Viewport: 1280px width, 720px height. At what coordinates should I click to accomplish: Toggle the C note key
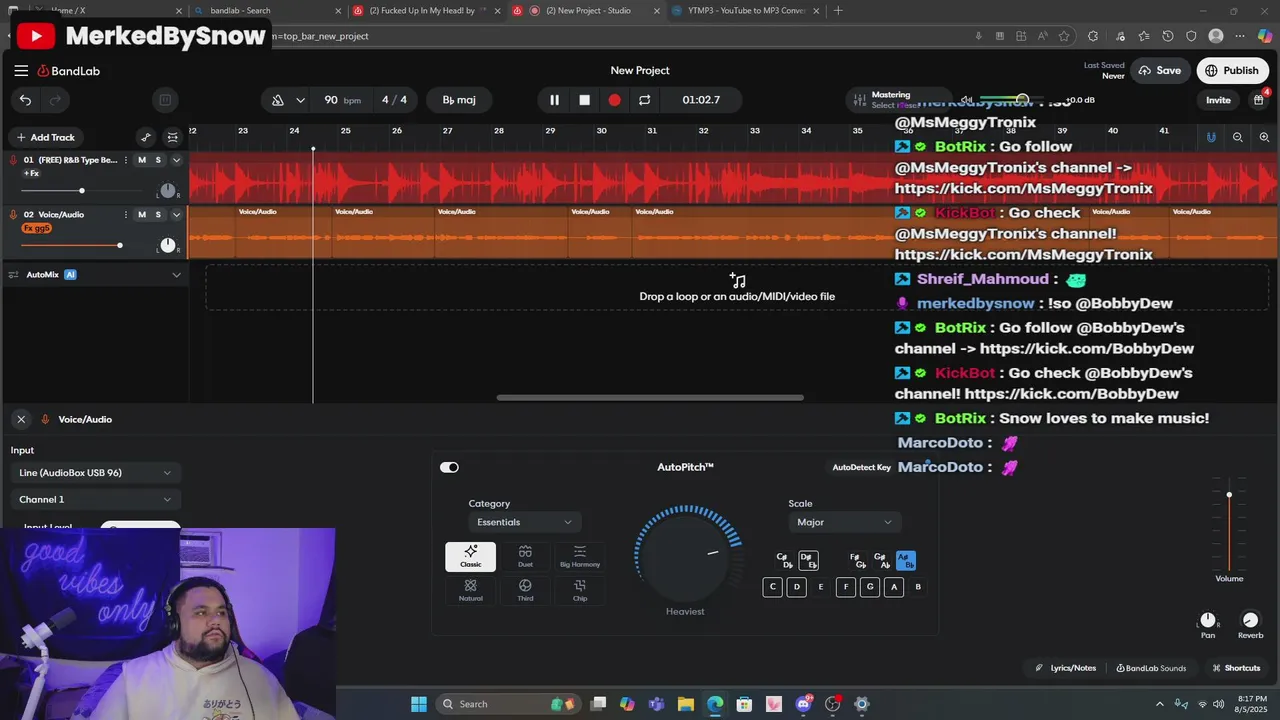[x=772, y=587]
